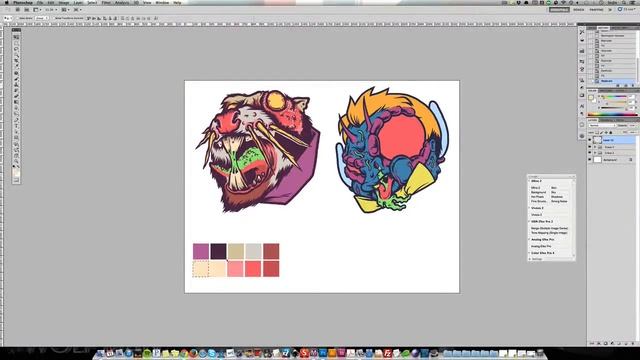
Task: Launch Bridge from the application bar
Action: 17,9
